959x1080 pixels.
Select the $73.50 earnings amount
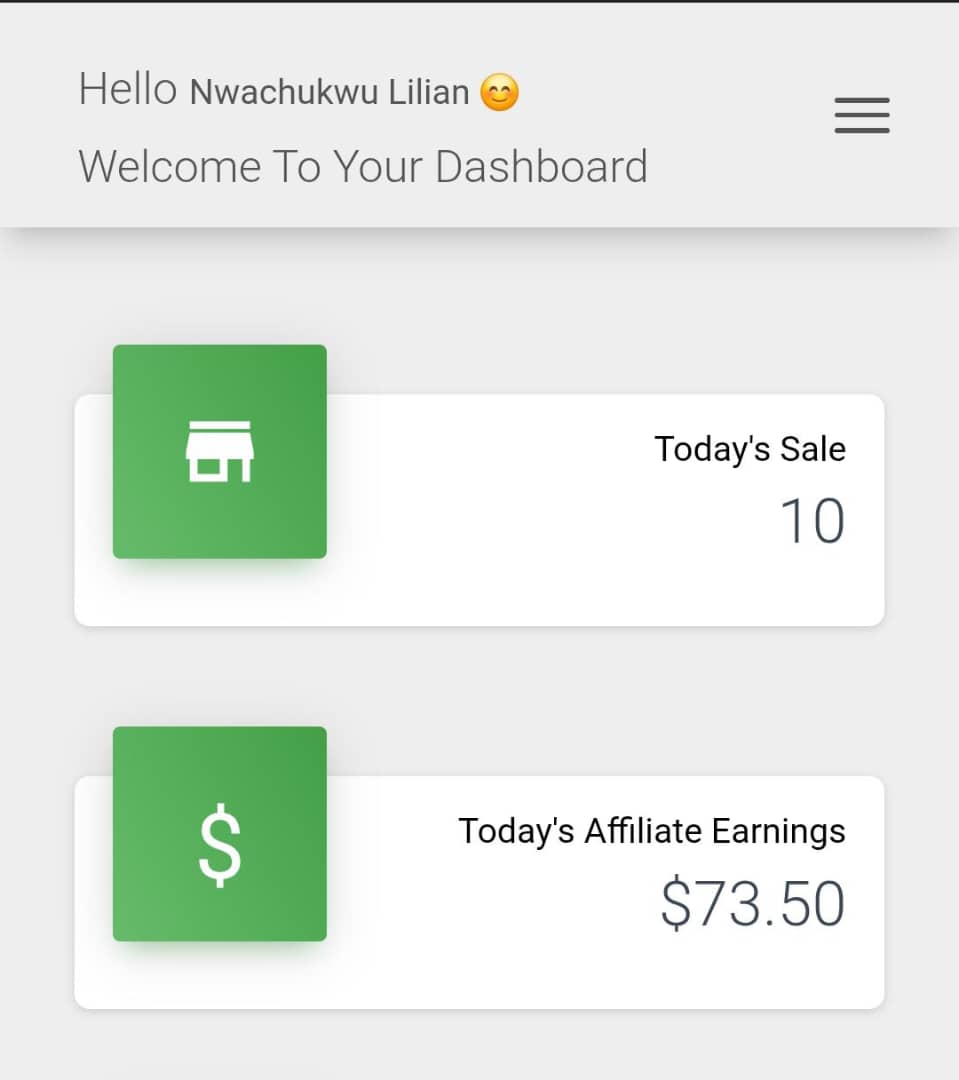tap(752, 903)
